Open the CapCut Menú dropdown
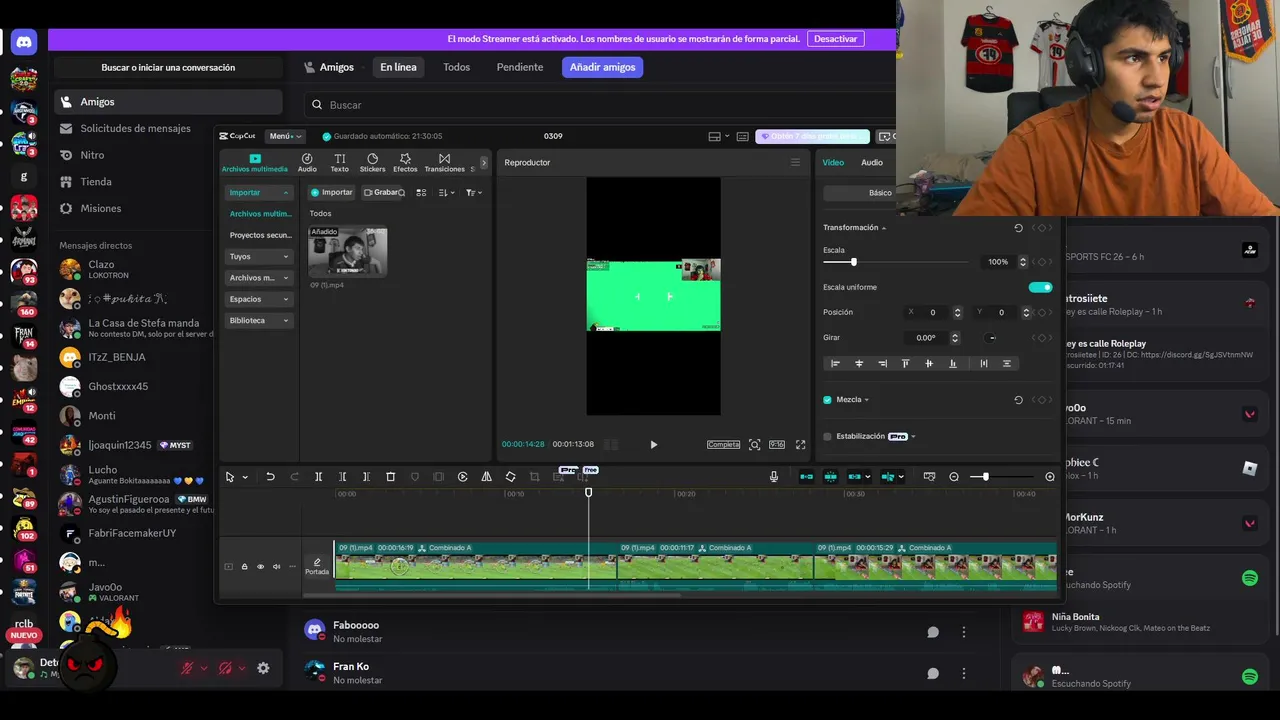 pyautogui.click(x=285, y=136)
